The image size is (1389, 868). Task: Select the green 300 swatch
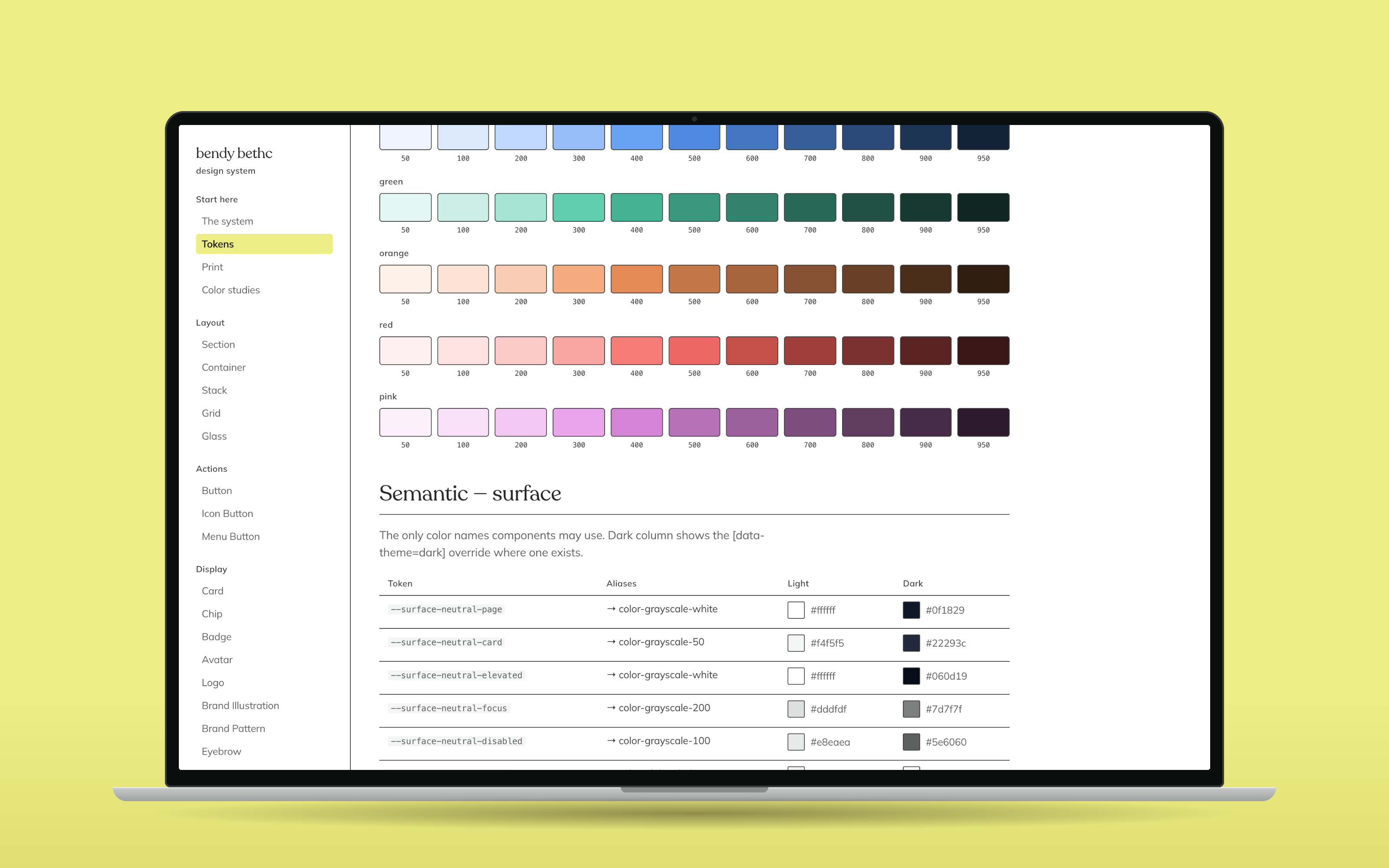click(579, 207)
